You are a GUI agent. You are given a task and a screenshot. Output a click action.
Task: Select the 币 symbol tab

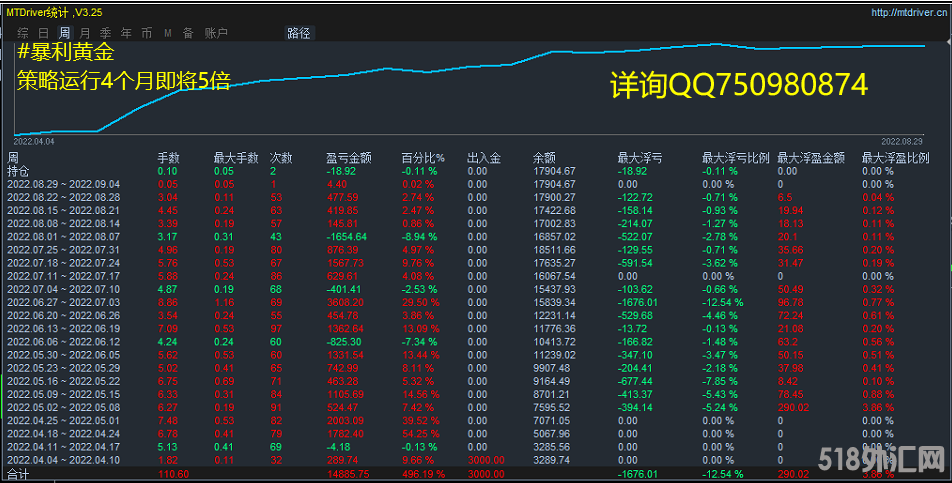147,33
